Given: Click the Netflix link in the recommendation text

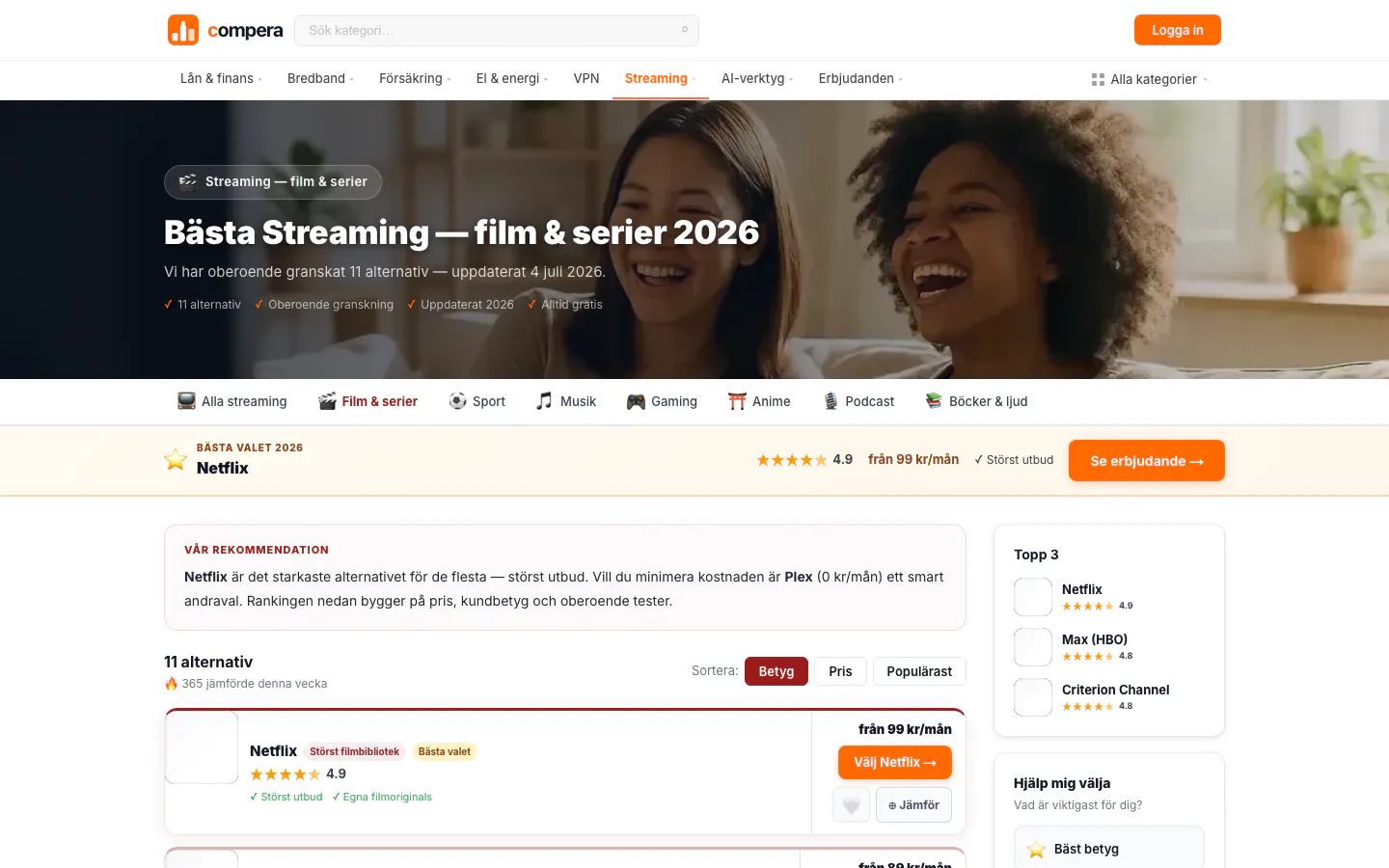Looking at the screenshot, I should 205,577.
